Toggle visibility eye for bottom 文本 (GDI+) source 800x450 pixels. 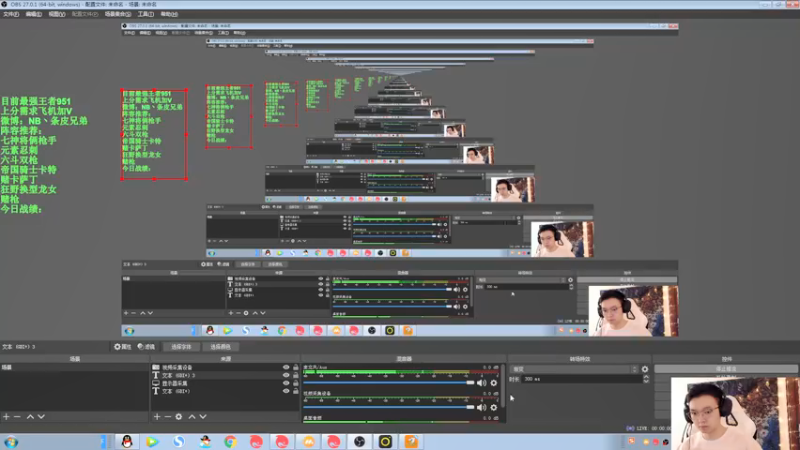286,391
